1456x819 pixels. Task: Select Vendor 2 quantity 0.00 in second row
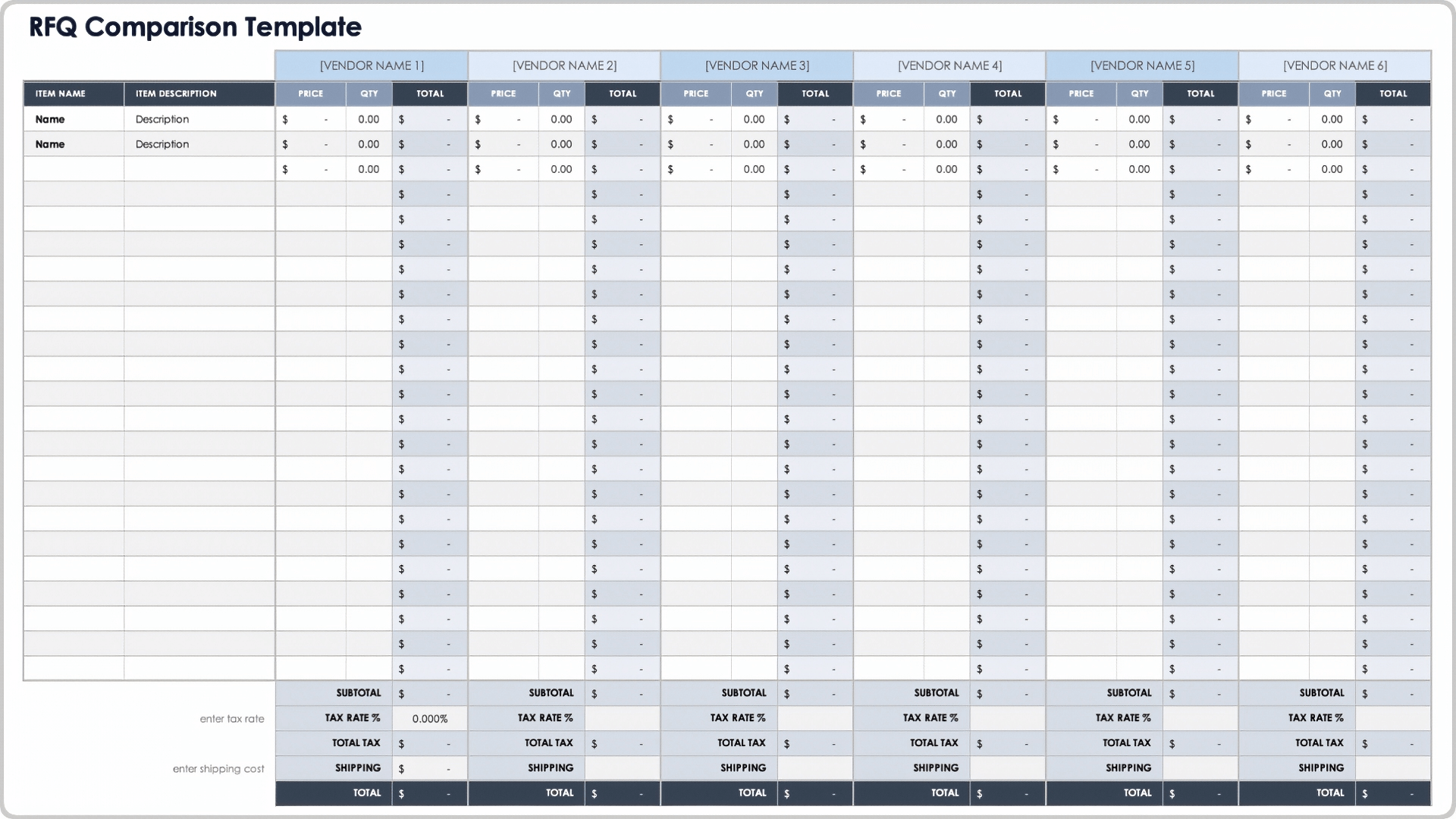click(562, 144)
